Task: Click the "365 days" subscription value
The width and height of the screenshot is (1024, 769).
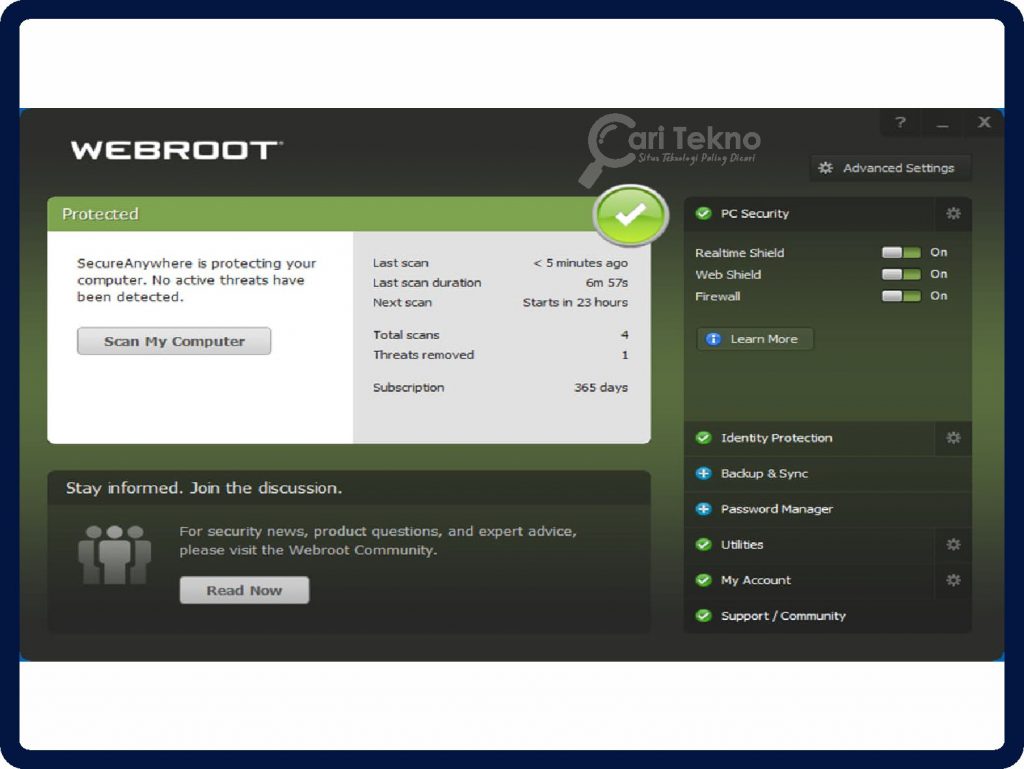Action: [x=601, y=387]
